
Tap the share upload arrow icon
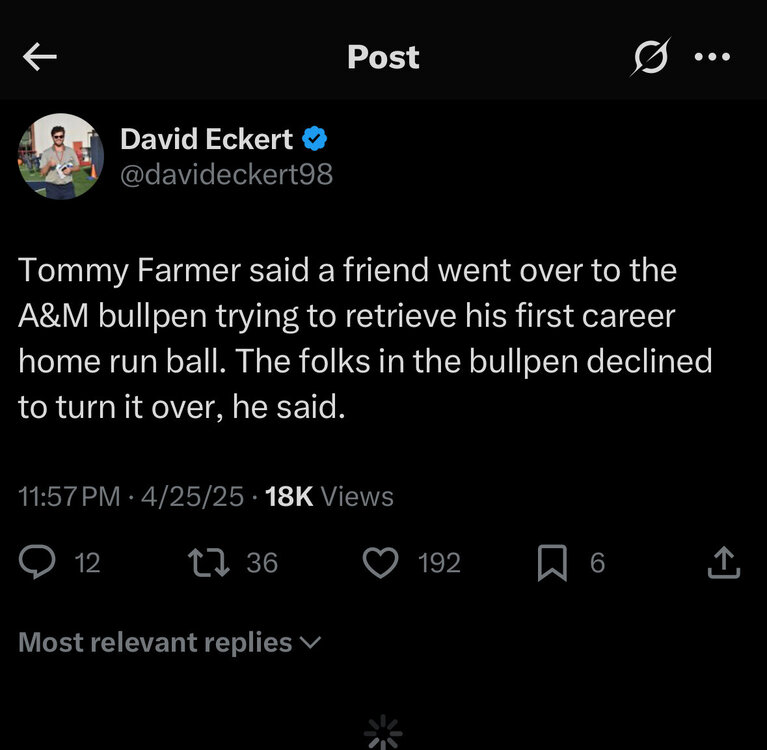point(723,564)
